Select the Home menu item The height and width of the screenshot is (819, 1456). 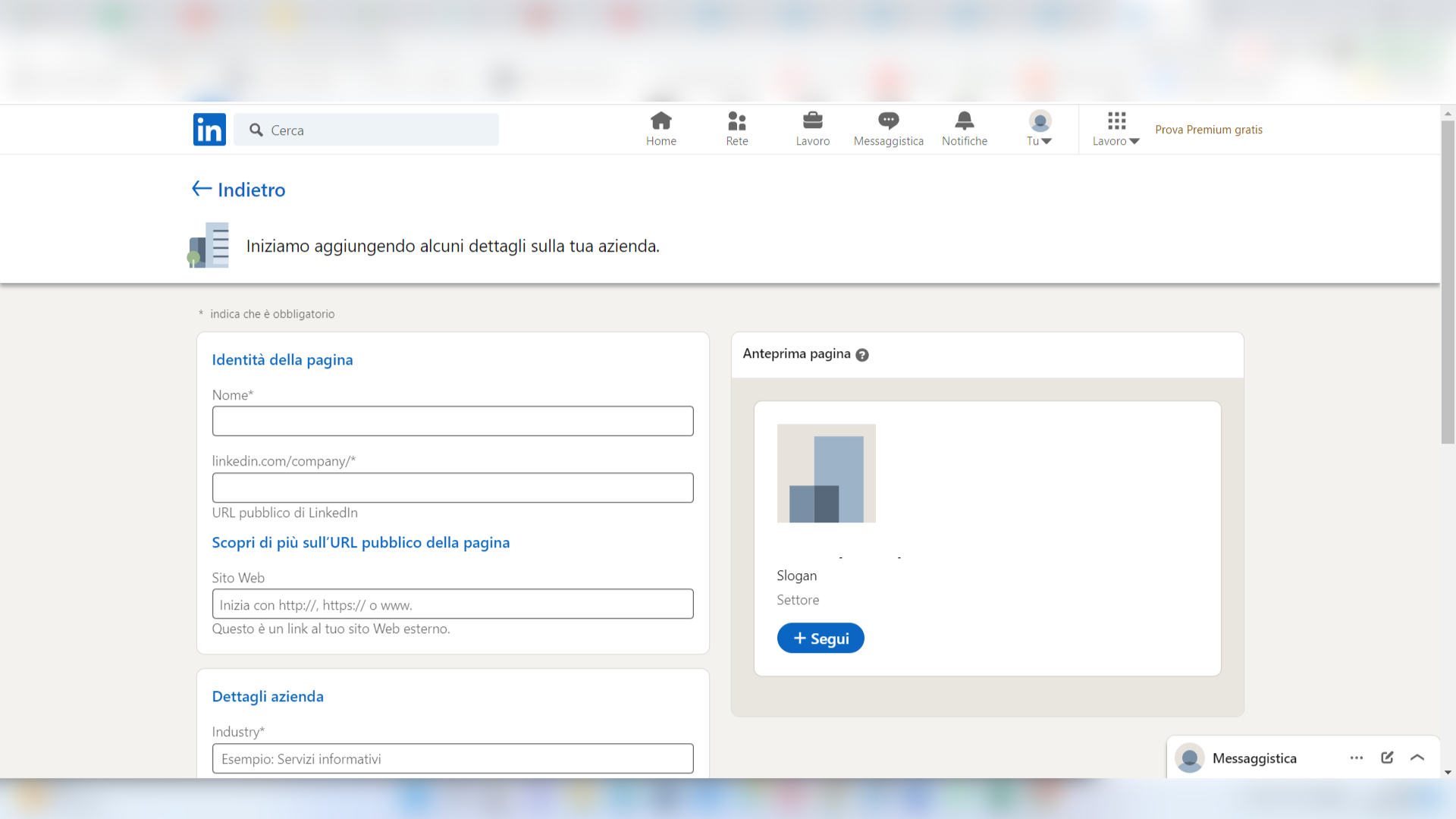[661, 129]
